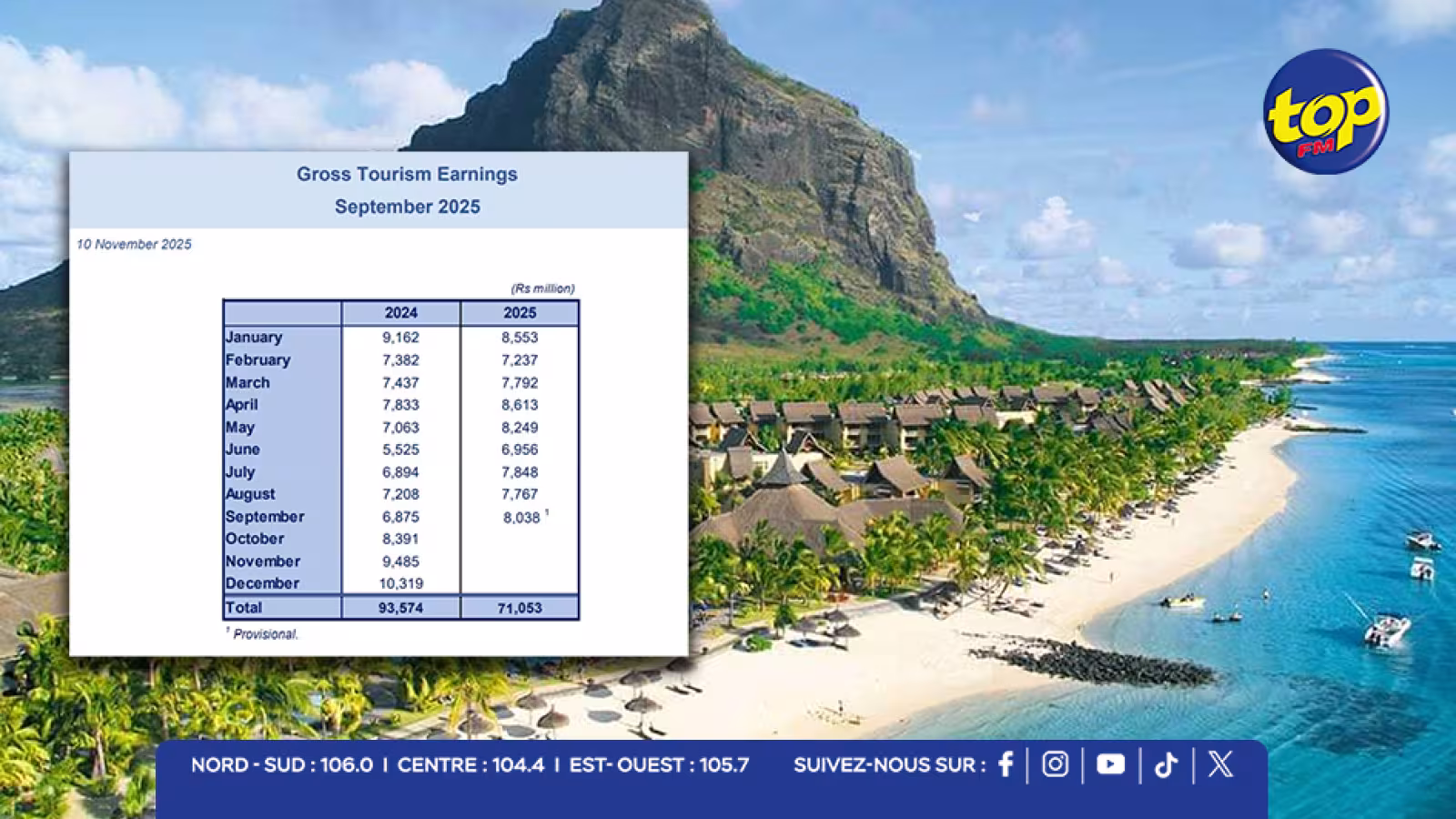Screen dimensions: 1456x819
Task: Click the August 2025 value 7,767
Action: pos(520,493)
